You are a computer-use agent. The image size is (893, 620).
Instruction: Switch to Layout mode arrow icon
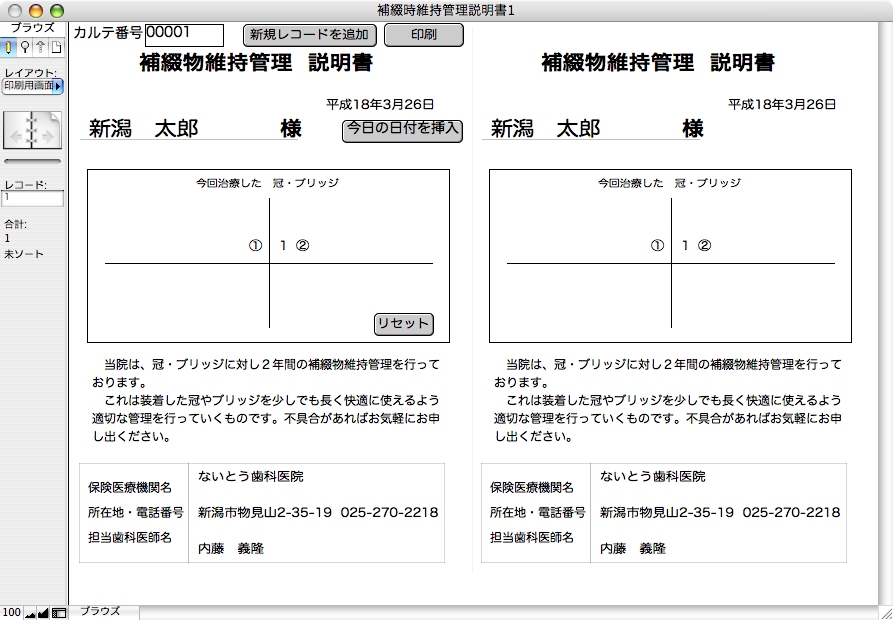point(40,47)
